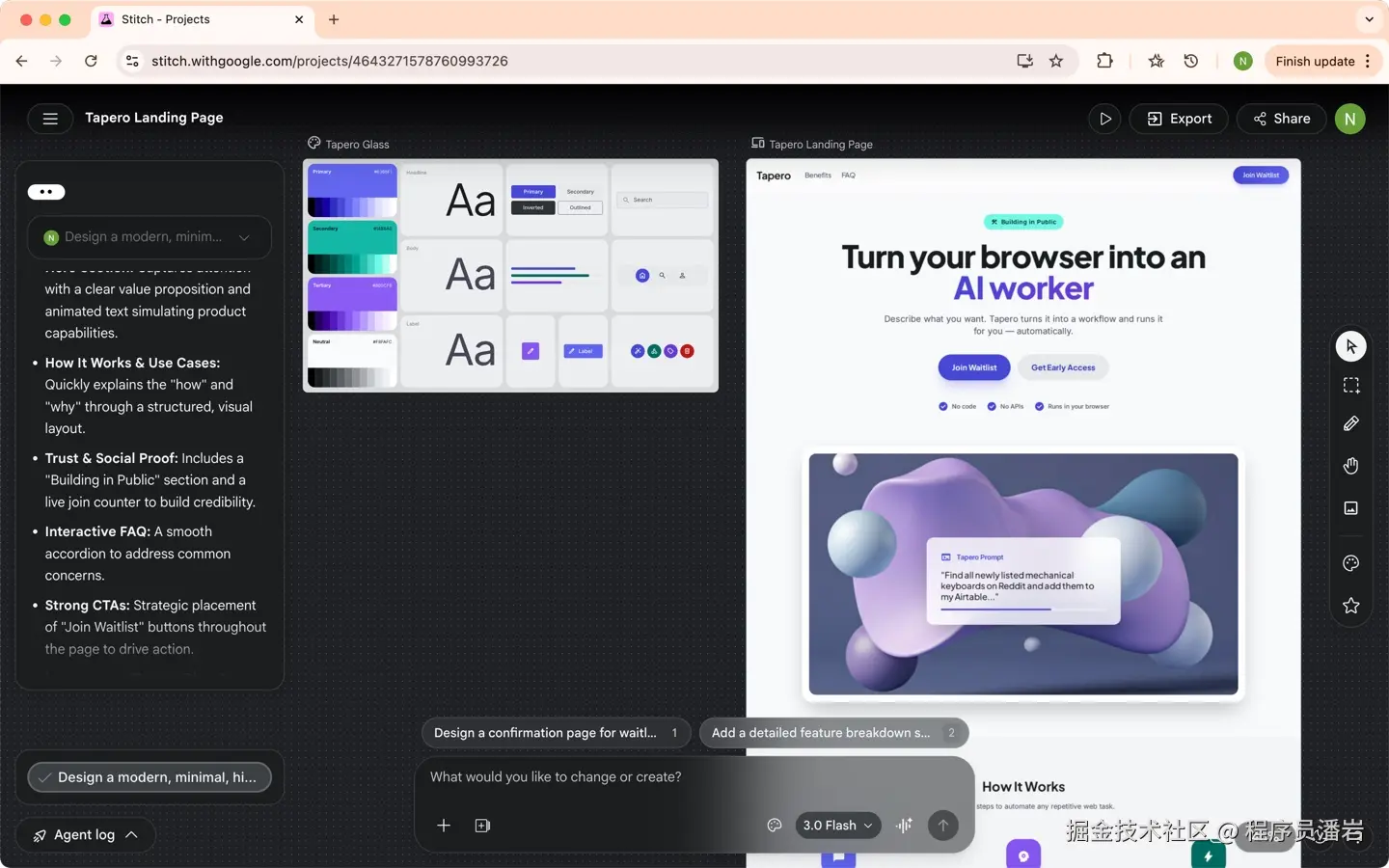The image size is (1389, 868).
Task: Click the address bar URL
Action: click(x=330, y=61)
